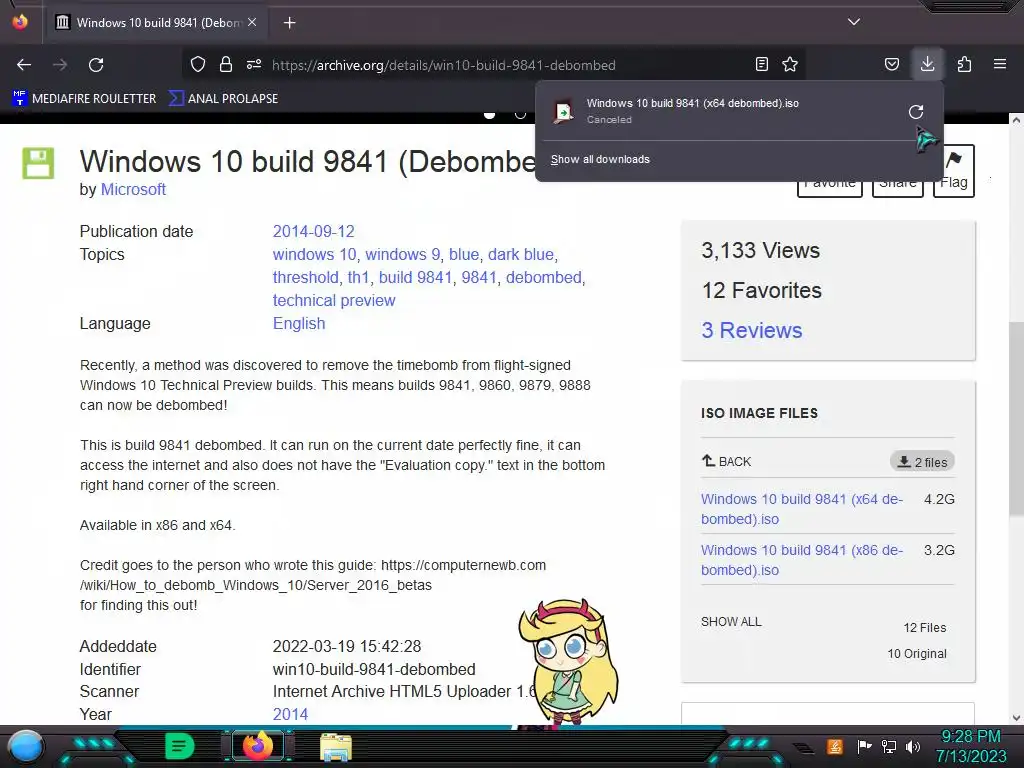The height and width of the screenshot is (768, 1024).
Task: Jump to the 3 Reviews section
Action: [x=752, y=330]
